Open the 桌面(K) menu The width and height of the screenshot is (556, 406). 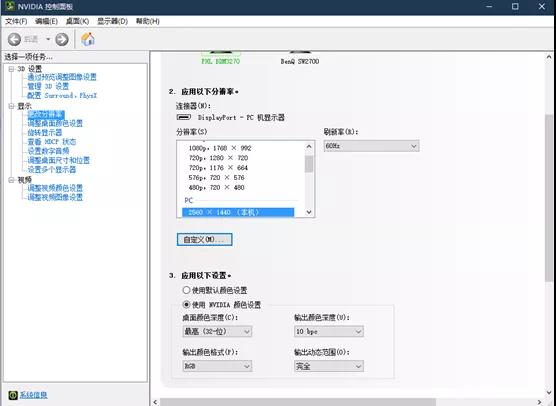(x=77, y=21)
